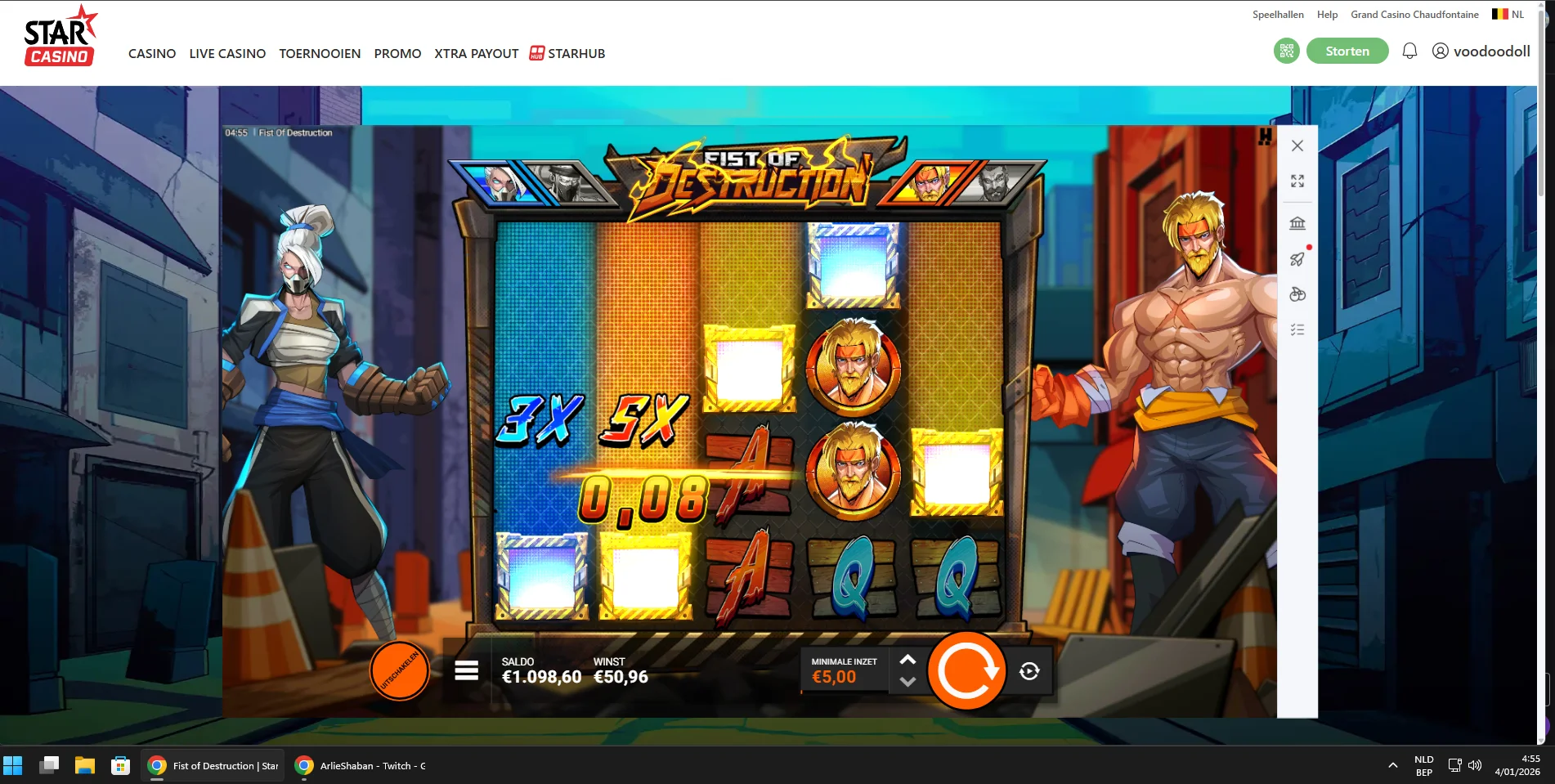
Task: Open the network status tray icon
Action: coord(1455,765)
